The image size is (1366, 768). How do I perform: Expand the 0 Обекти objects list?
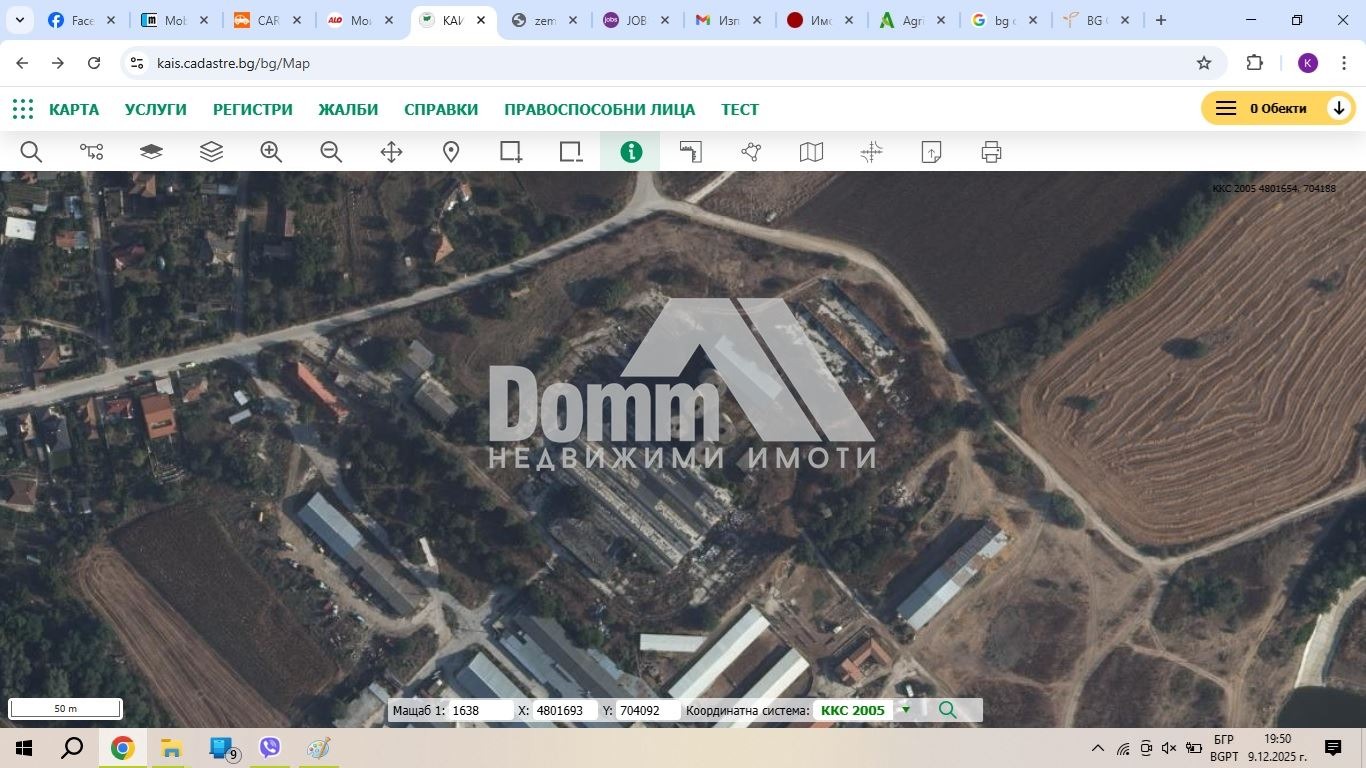click(x=1340, y=107)
